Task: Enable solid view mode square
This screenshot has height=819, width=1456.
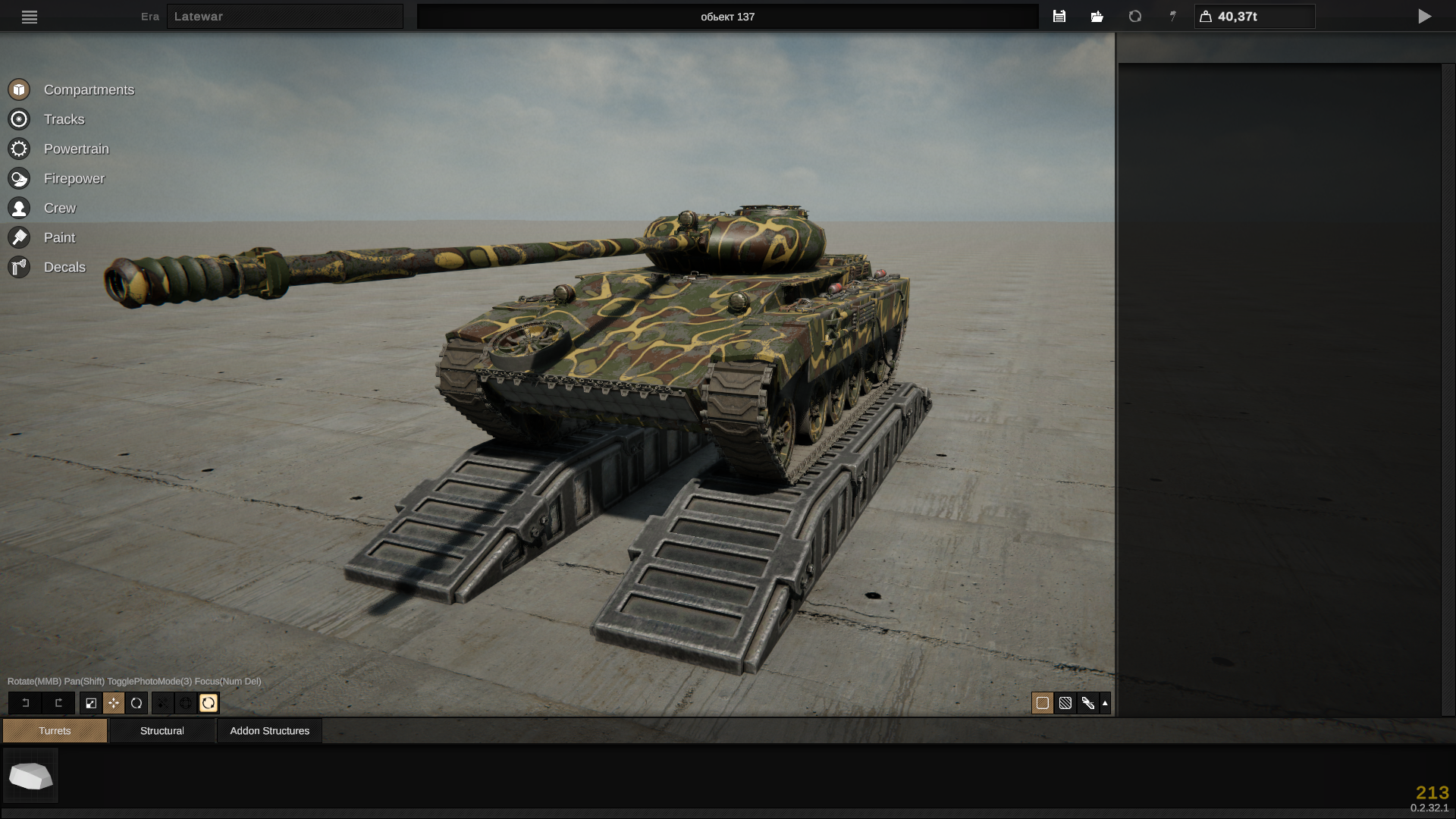Action: [1043, 703]
